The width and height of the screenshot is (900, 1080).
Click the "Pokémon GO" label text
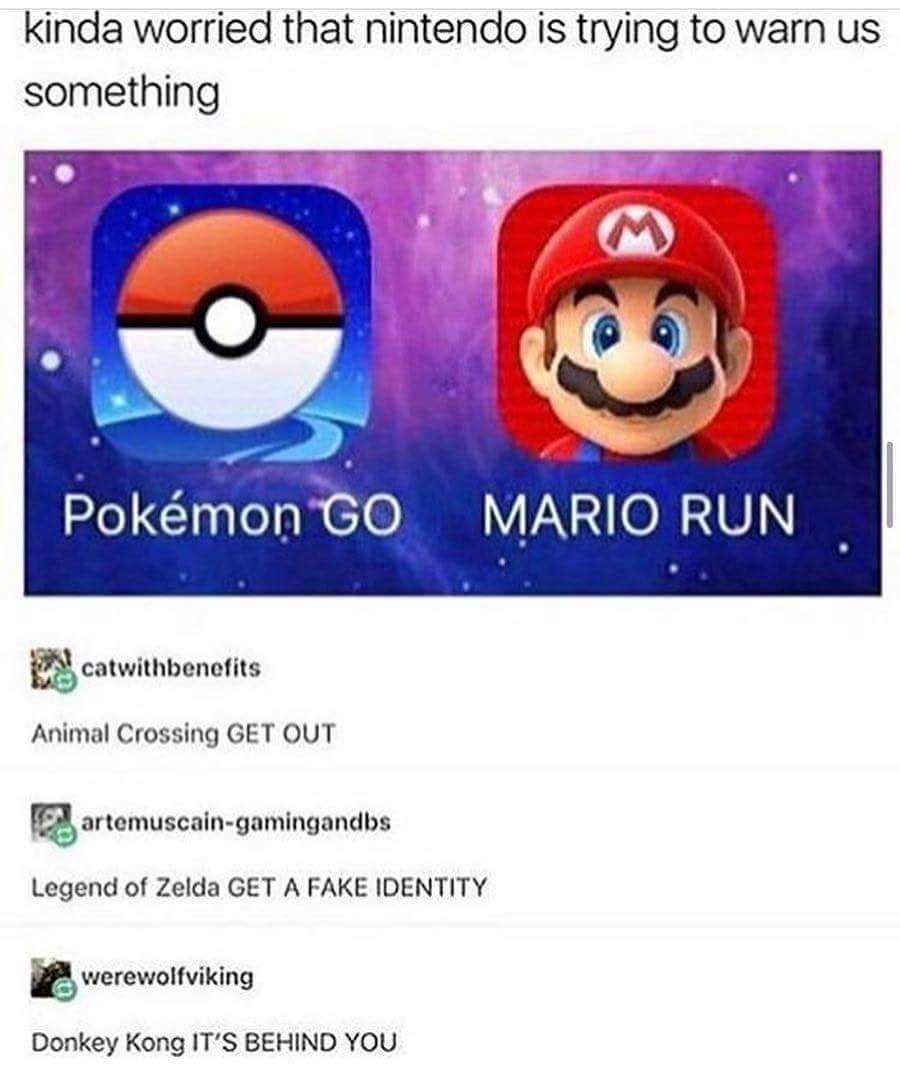(x=232, y=515)
